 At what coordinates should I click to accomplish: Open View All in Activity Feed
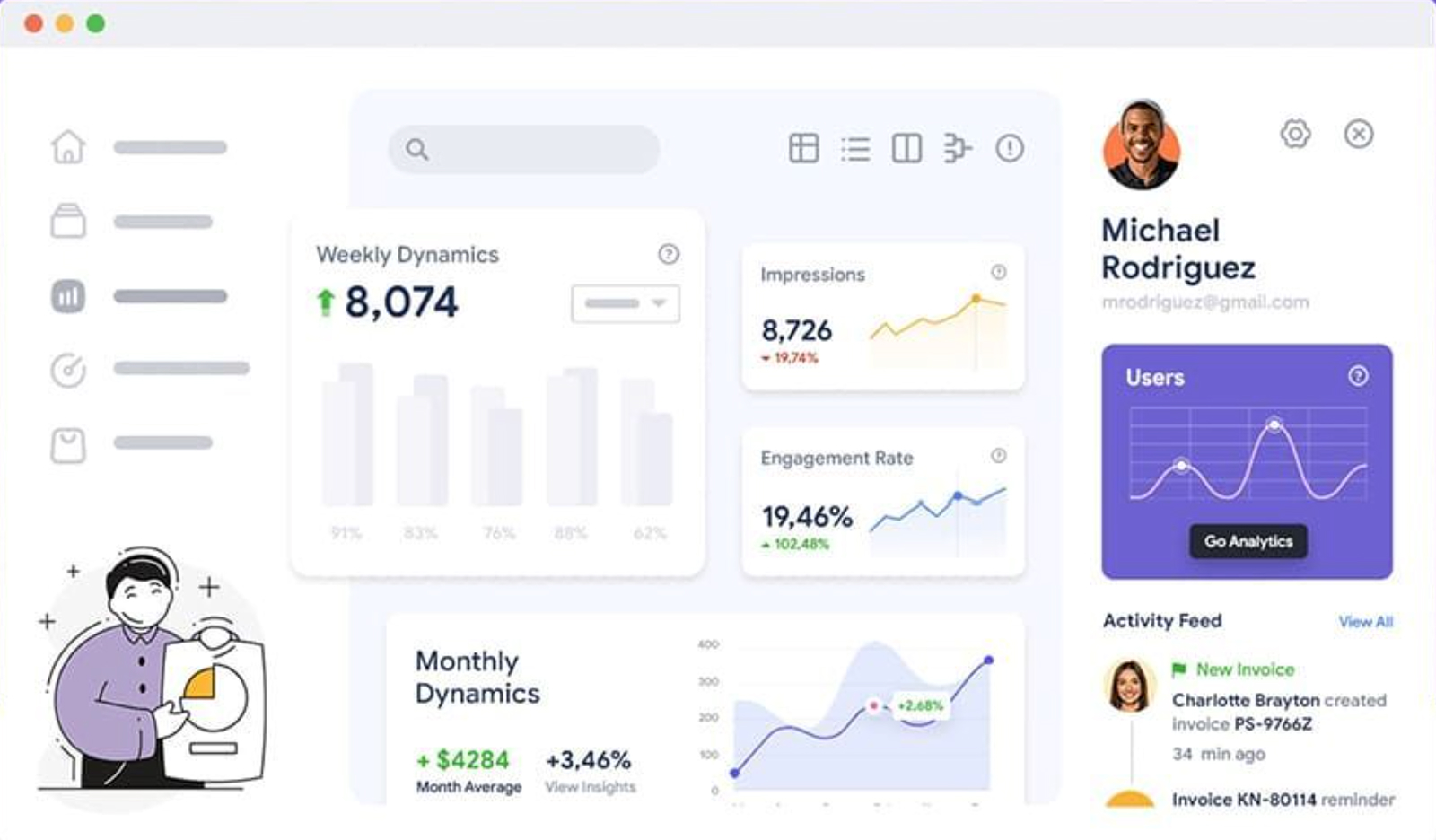click(x=1365, y=621)
